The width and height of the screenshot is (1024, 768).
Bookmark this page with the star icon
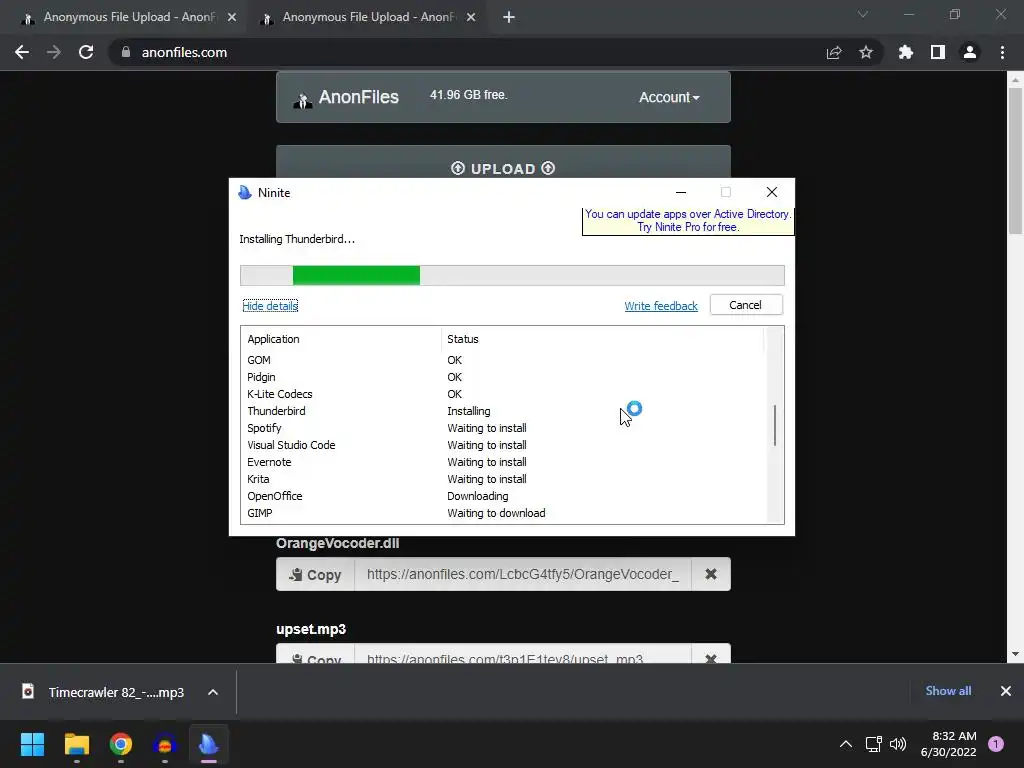coord(866,52)
